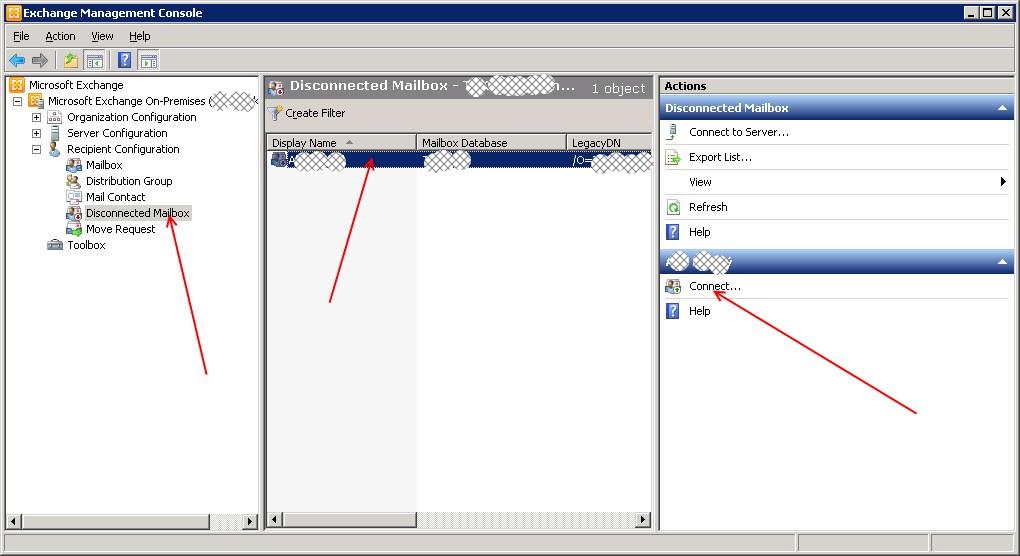This screenshot has width=1020, height=556.
Task: Select the Distribution Group tree item
Action: [128, 181]
